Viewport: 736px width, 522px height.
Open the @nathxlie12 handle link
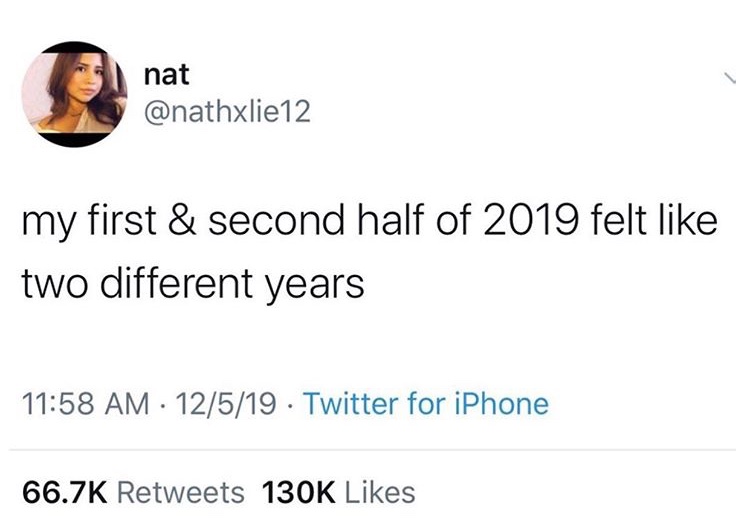coord(228,114)
